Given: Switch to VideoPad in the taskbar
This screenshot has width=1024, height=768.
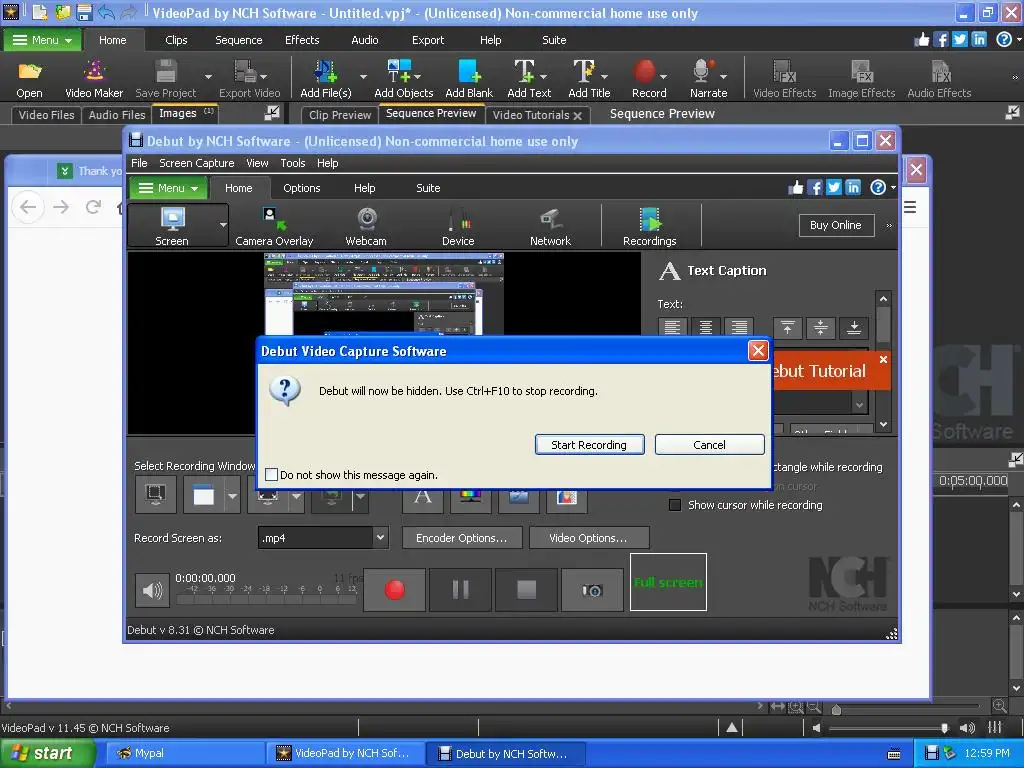Looking at the screenshot, I should tap(344, 754).
